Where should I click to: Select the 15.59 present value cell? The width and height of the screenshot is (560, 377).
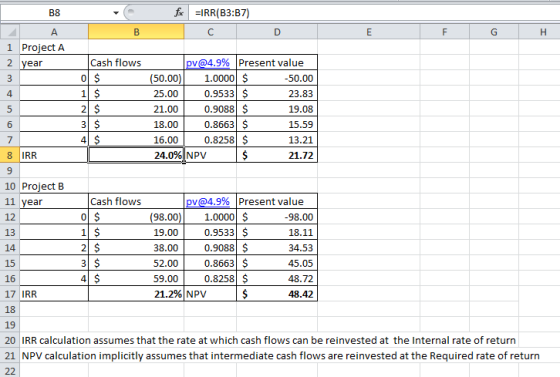[277, 124]
